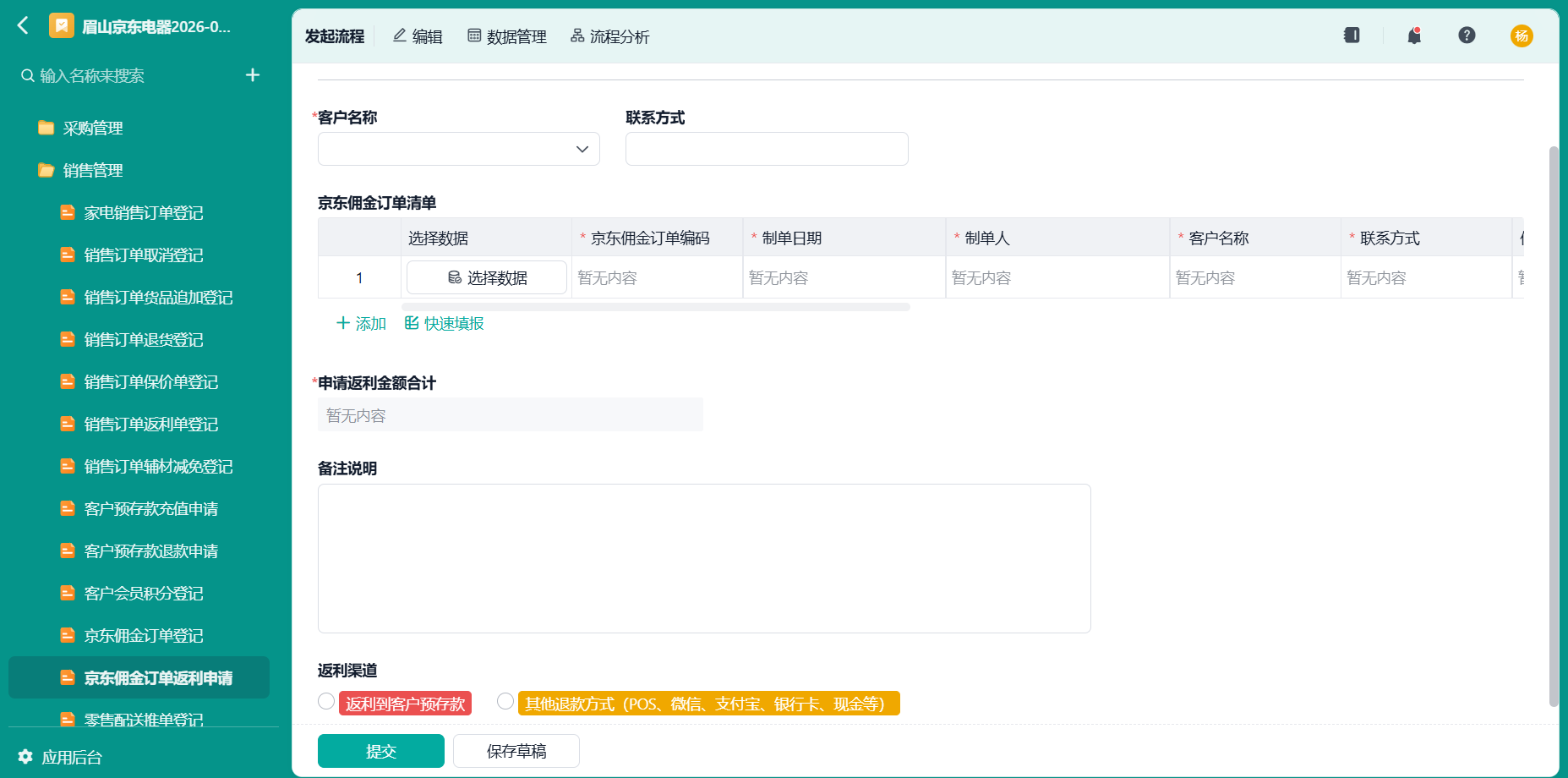Switch to 流程分析 tab
1568x778 pixels.
click(x=610, y=36)
